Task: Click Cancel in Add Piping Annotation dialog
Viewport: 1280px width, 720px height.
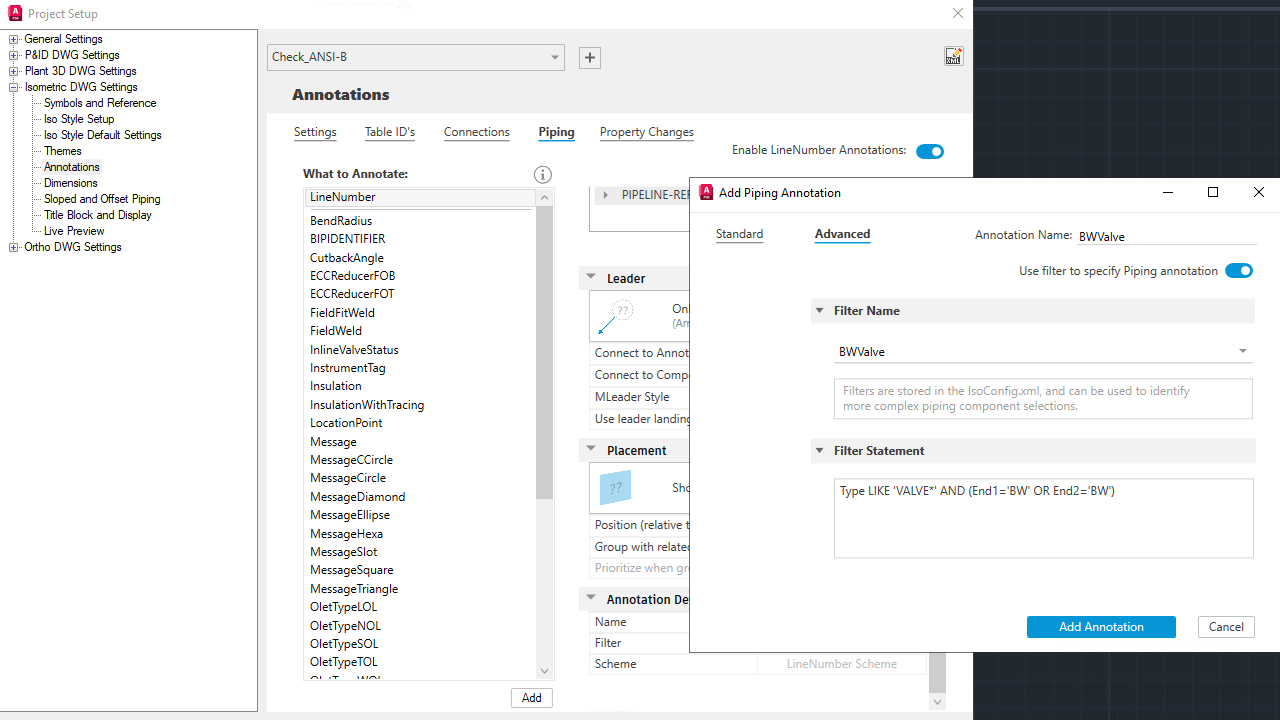Action: click(x=1226, y=627)
